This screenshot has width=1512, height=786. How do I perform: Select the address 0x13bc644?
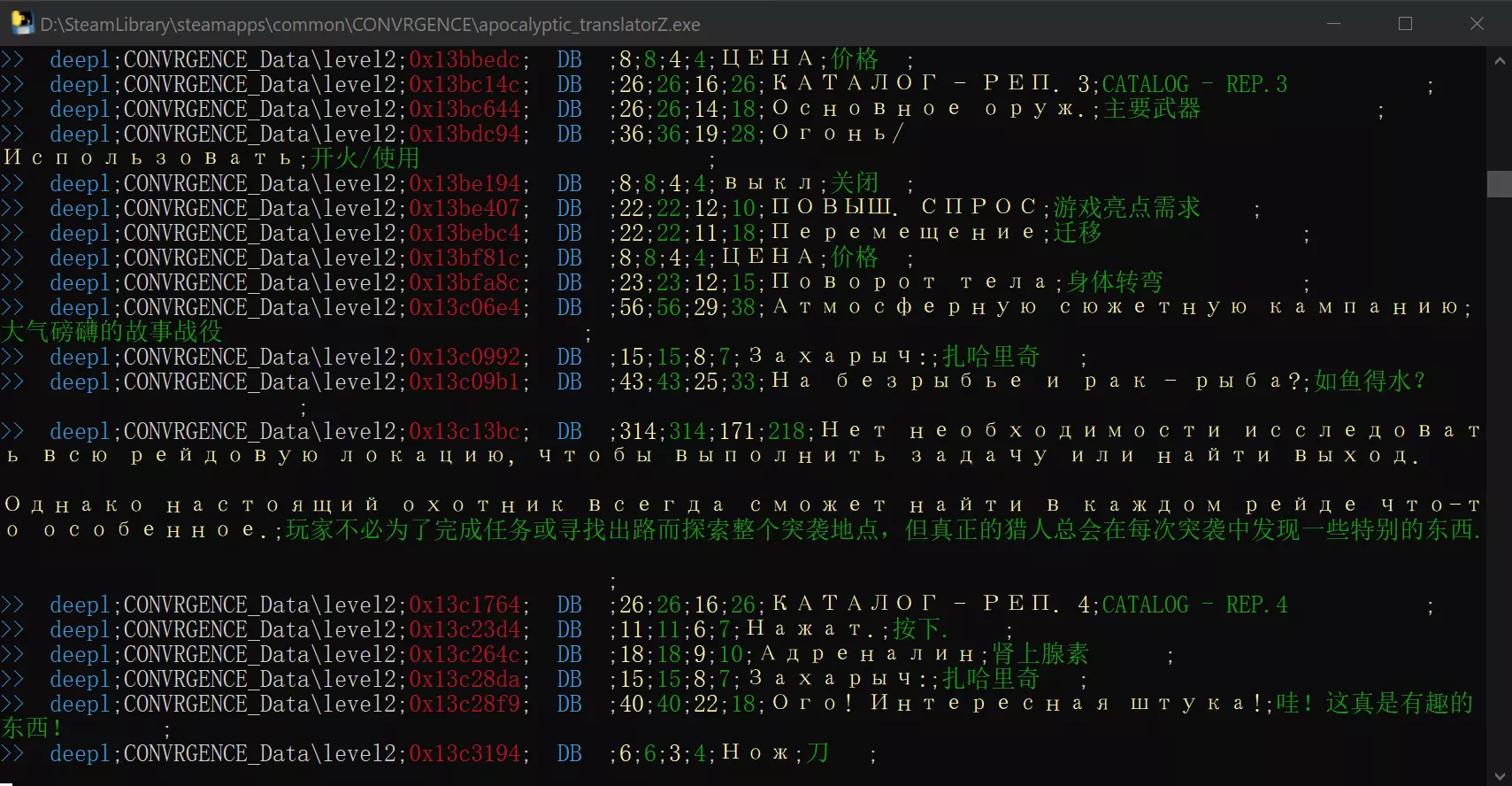464,109
